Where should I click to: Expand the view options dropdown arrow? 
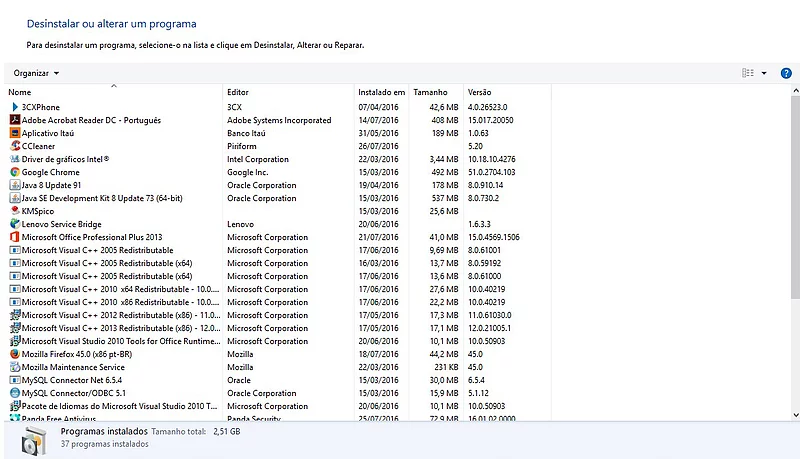(764, 73)
